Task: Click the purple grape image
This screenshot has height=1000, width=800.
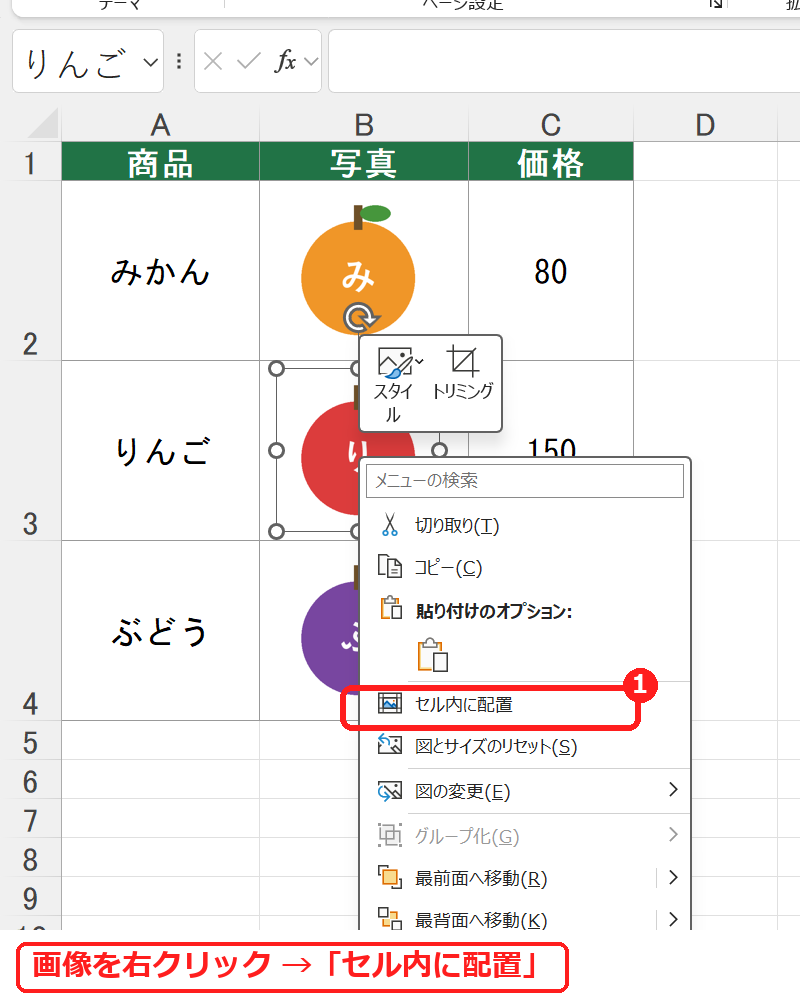Action: click(330, 635)
